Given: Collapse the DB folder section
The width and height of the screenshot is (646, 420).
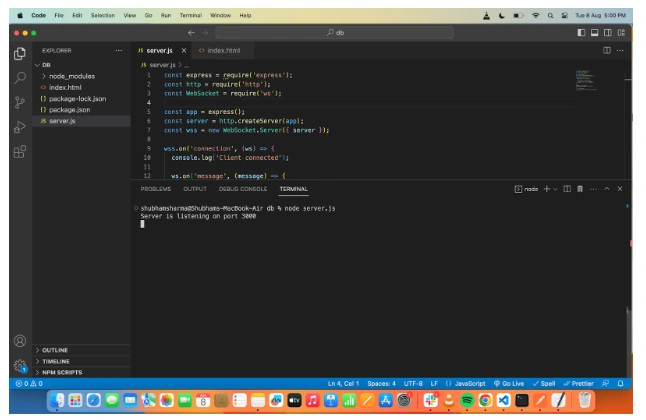Looking at the screenshot, I should (x=81, y=65).
